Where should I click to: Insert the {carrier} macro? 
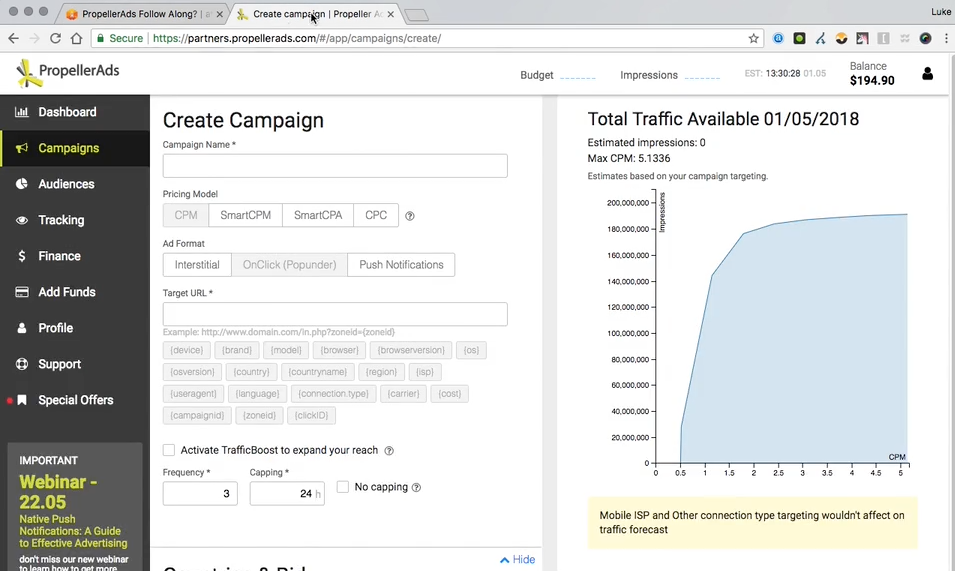[x=403, y=394]
